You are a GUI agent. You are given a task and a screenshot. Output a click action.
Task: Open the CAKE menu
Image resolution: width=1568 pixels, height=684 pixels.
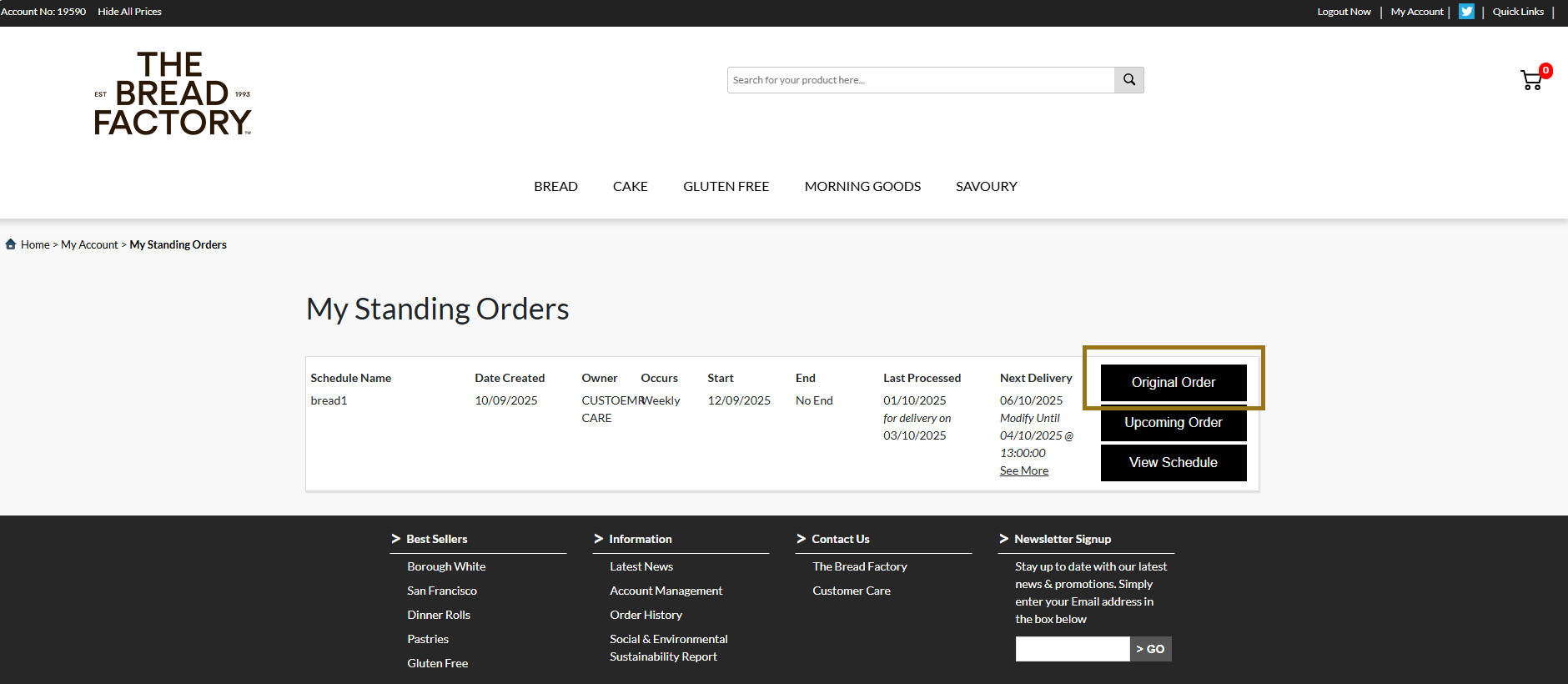[x=631, y=186]
